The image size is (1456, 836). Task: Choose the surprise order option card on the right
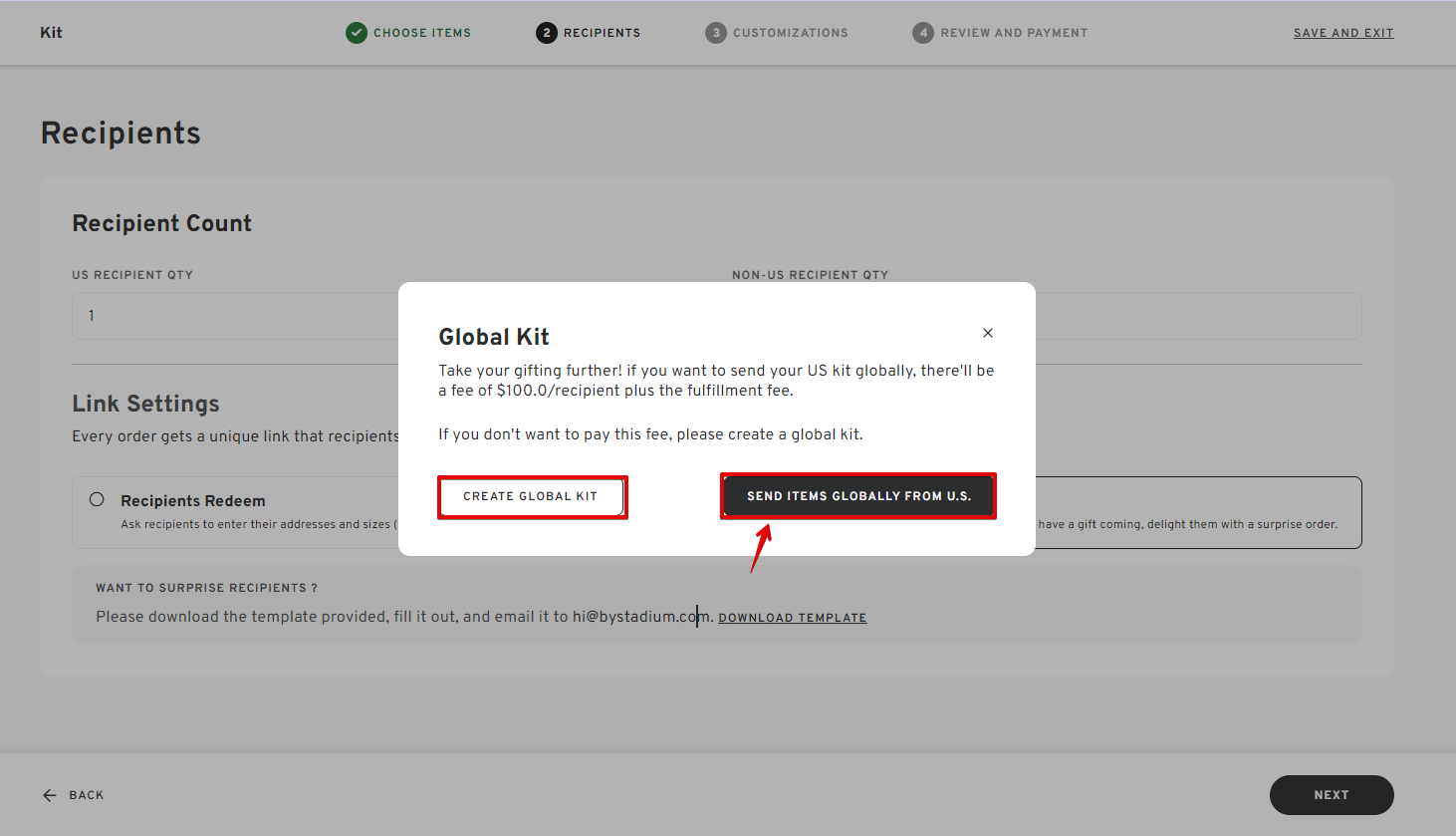pos(1195,513)
